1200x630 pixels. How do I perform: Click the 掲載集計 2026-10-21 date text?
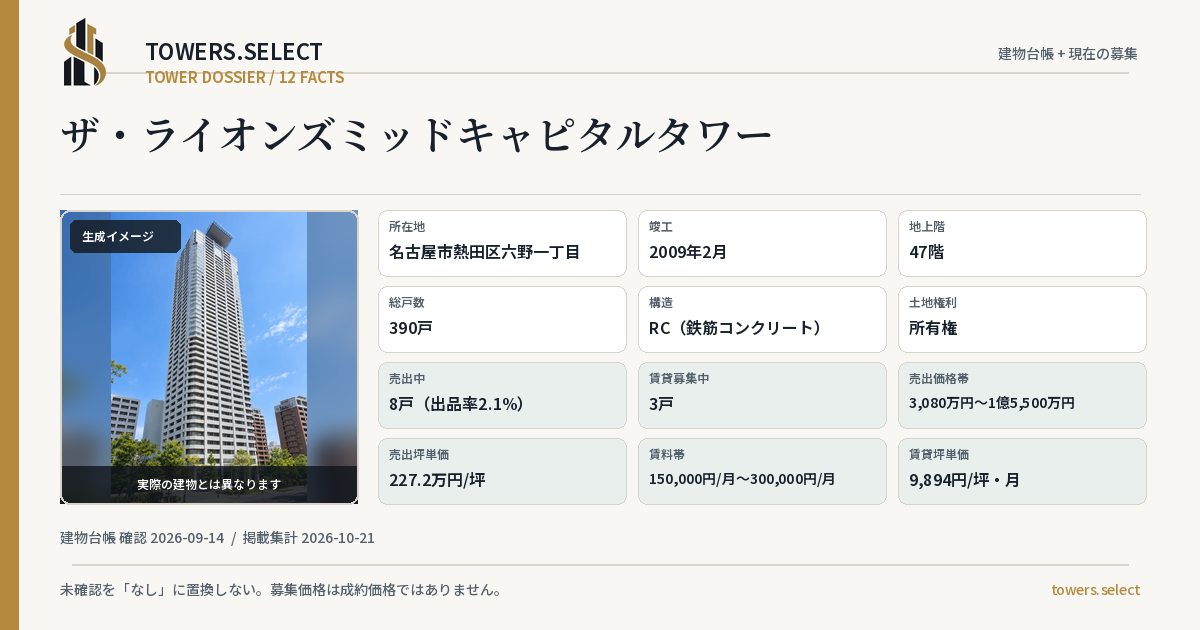309,538
